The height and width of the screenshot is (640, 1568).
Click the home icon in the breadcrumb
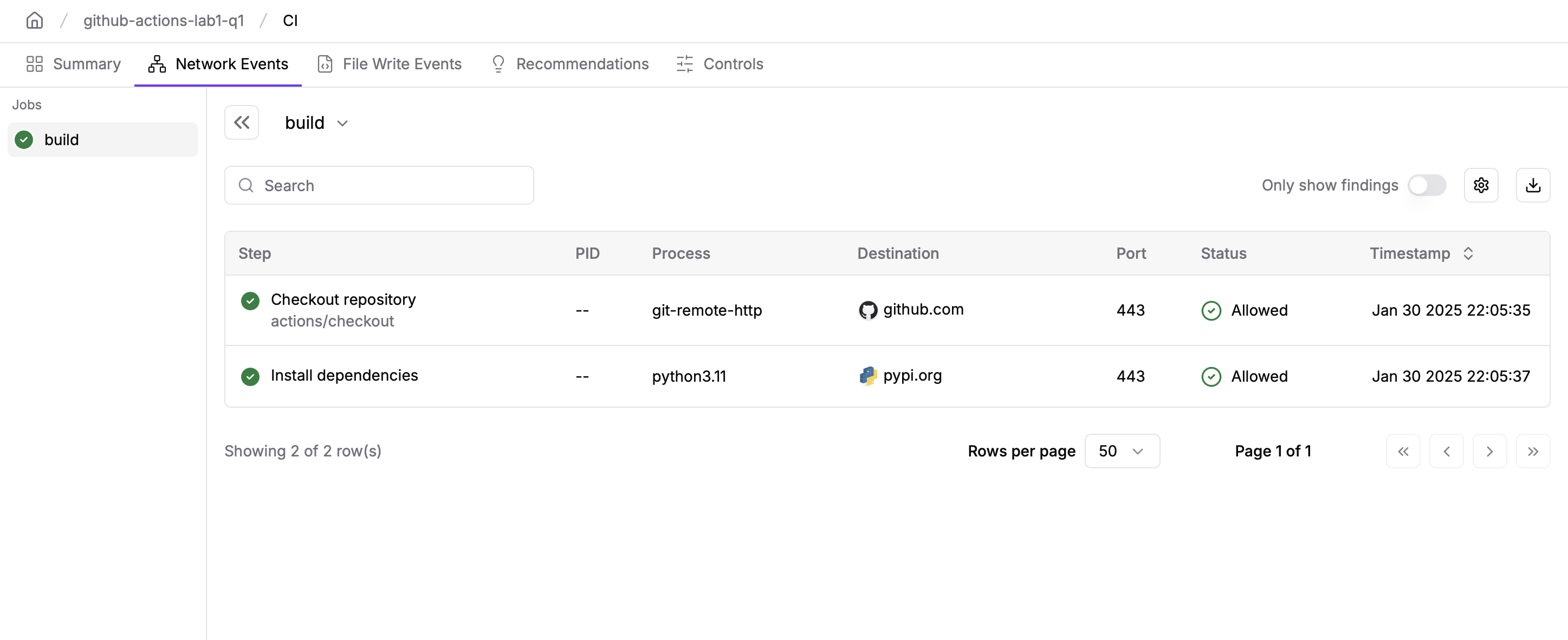[34, 20]
